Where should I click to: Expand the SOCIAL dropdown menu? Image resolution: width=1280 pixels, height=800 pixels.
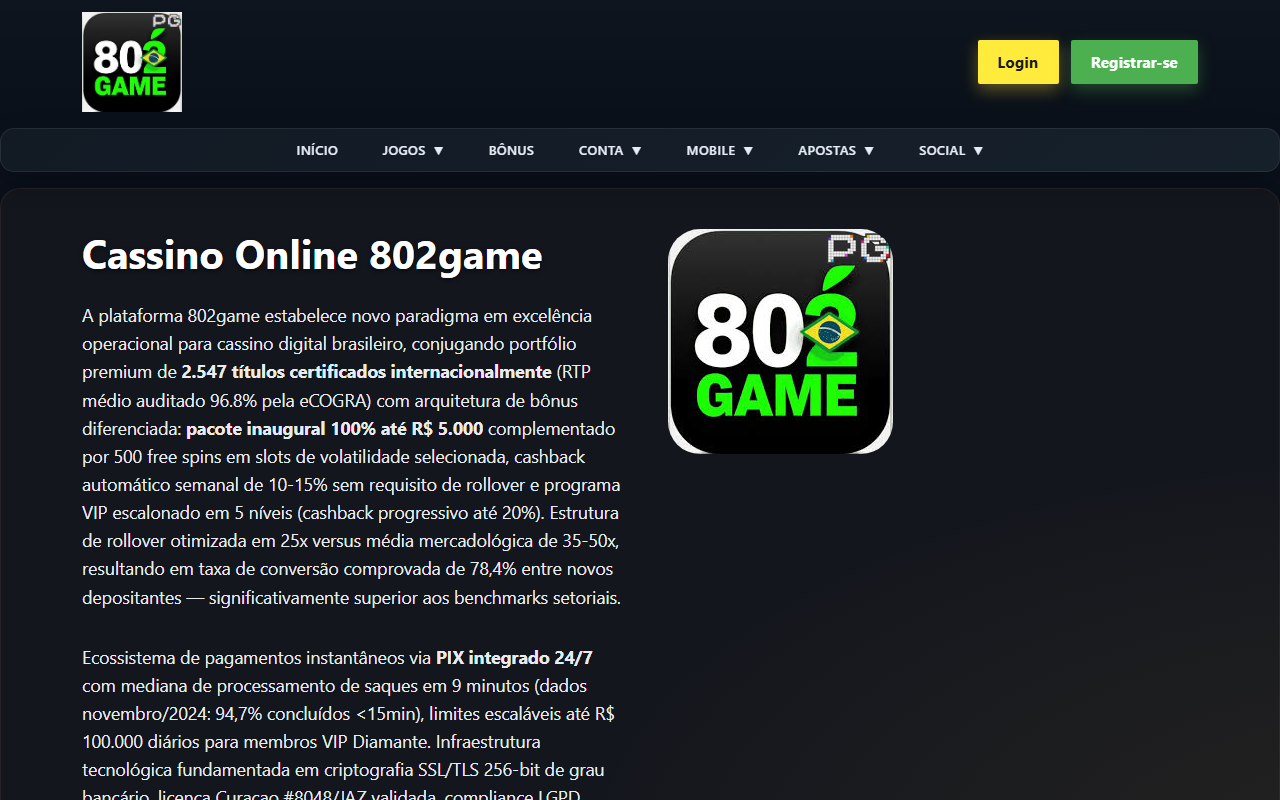[x=951, y=150]
